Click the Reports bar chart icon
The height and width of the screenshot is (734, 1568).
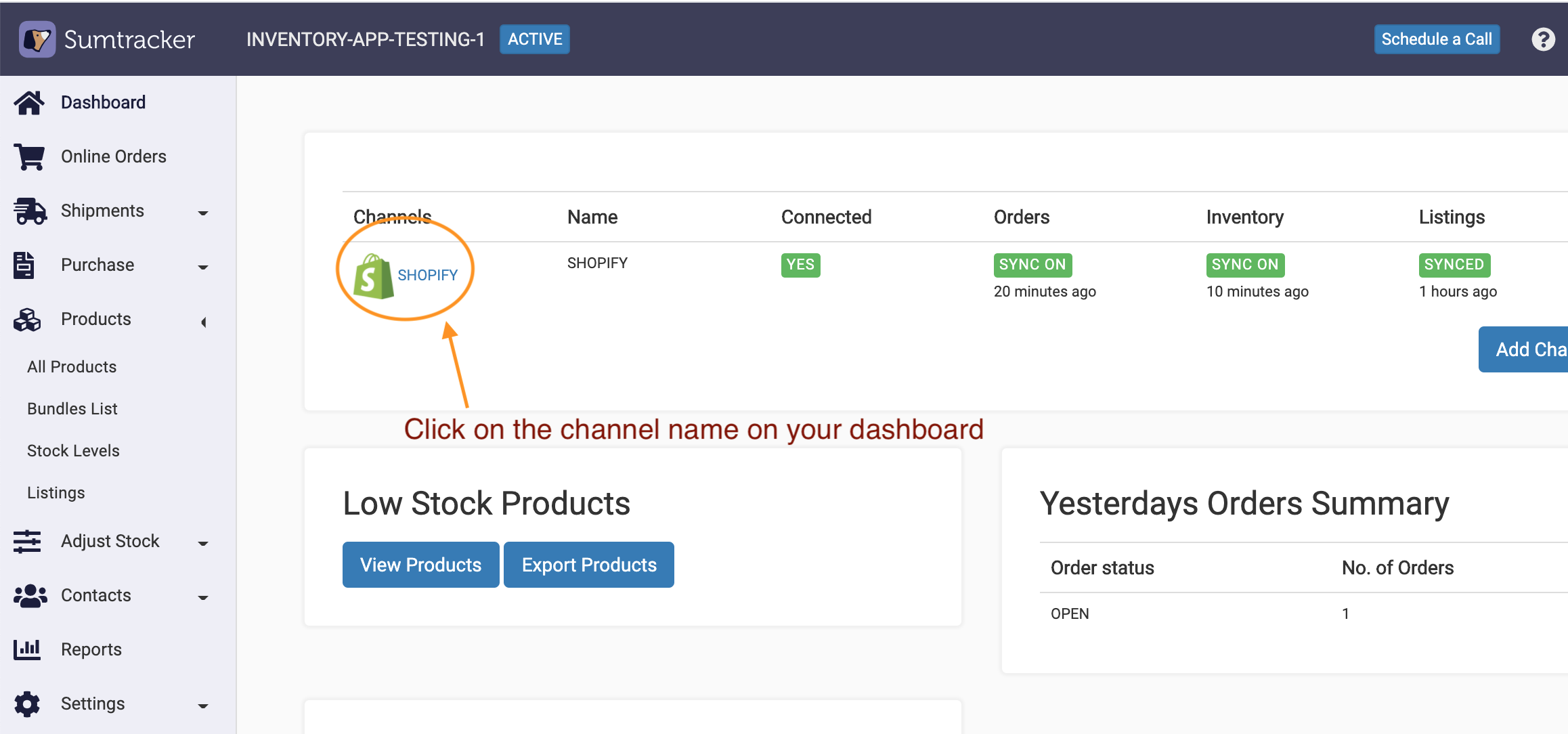point(27,650)
